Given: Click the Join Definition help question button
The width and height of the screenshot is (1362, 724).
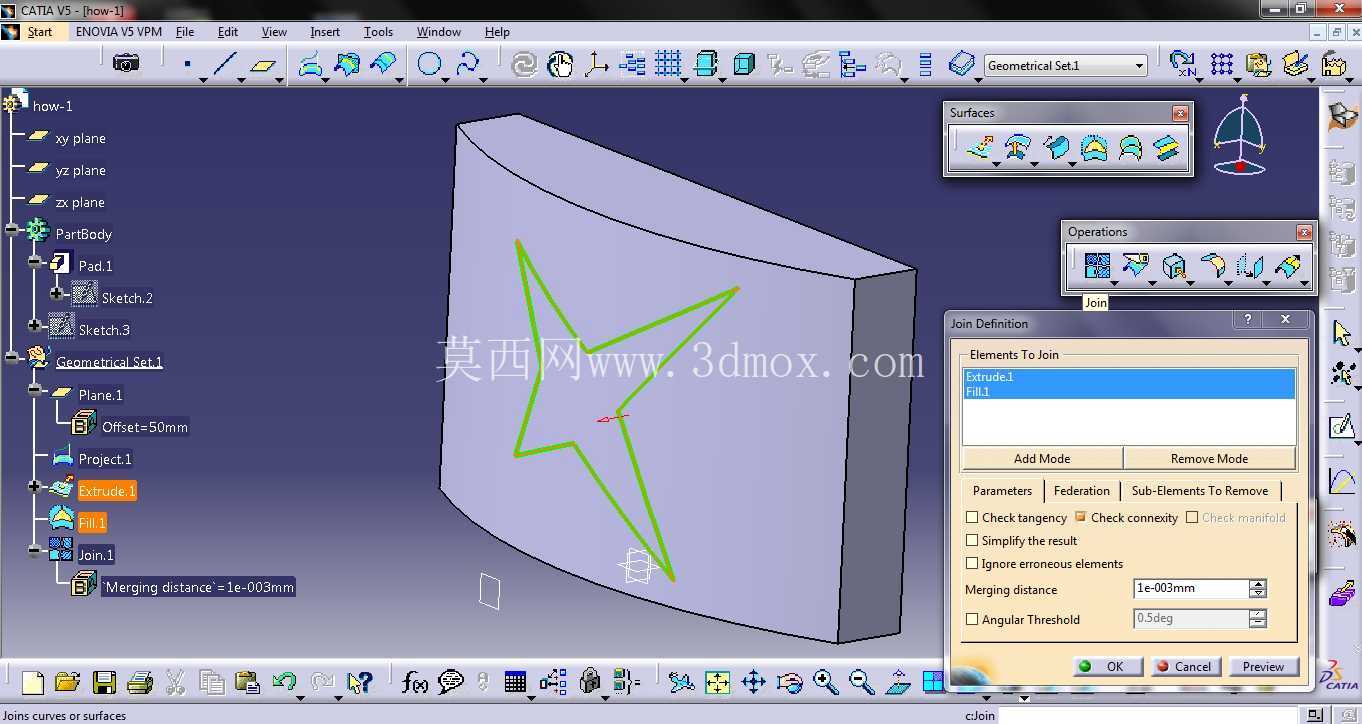Looking at the screenshot, I should click(x=1247, y=320).
